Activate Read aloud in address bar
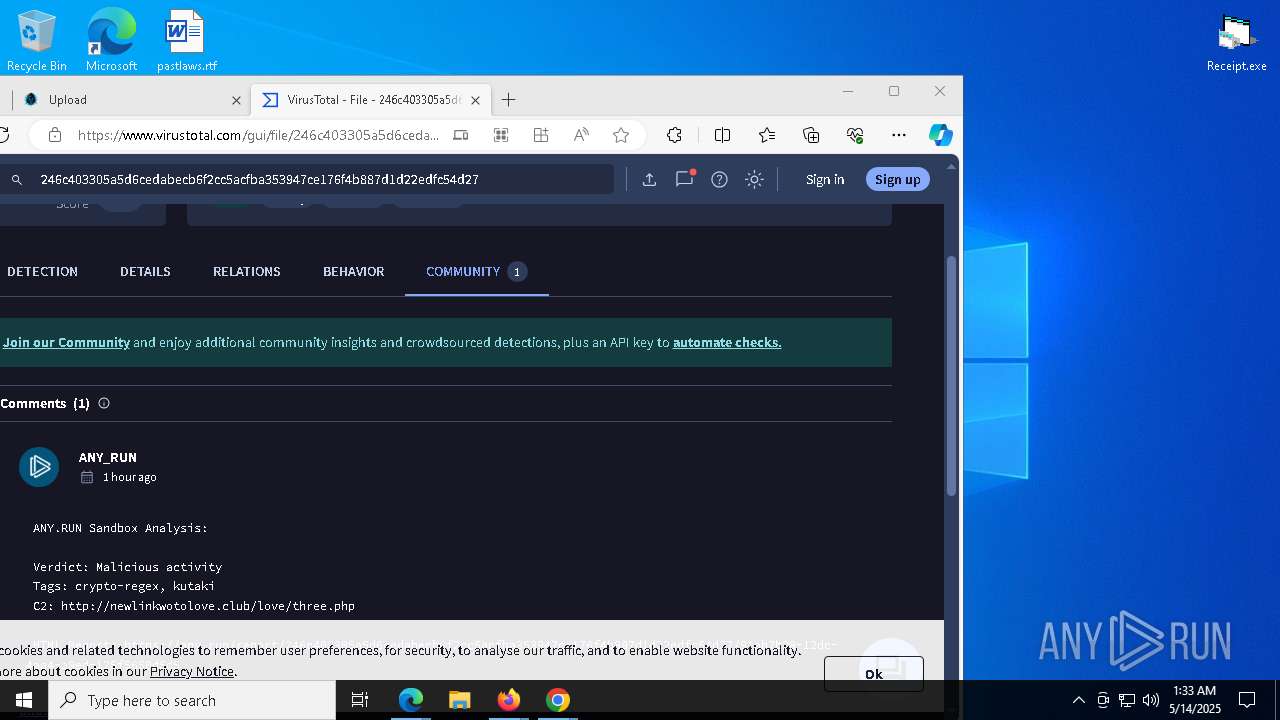Screen dimensions: 1280x720 (581, 135)
